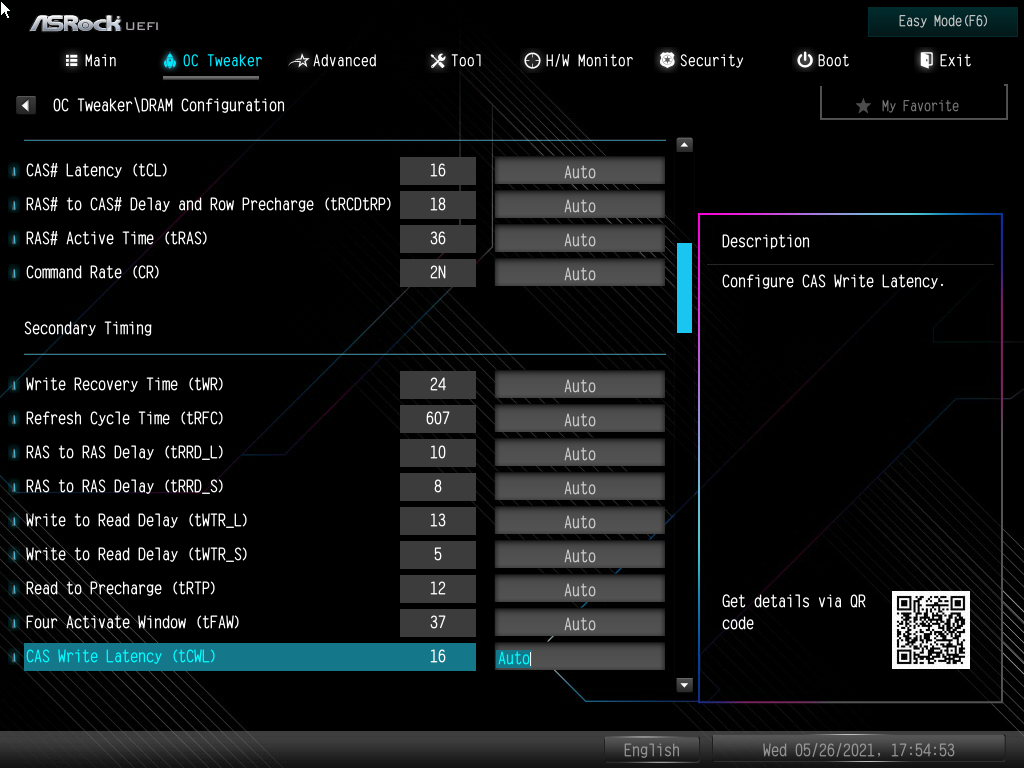Open the English language selector
1024x768 pixels.
click(651, 749)
